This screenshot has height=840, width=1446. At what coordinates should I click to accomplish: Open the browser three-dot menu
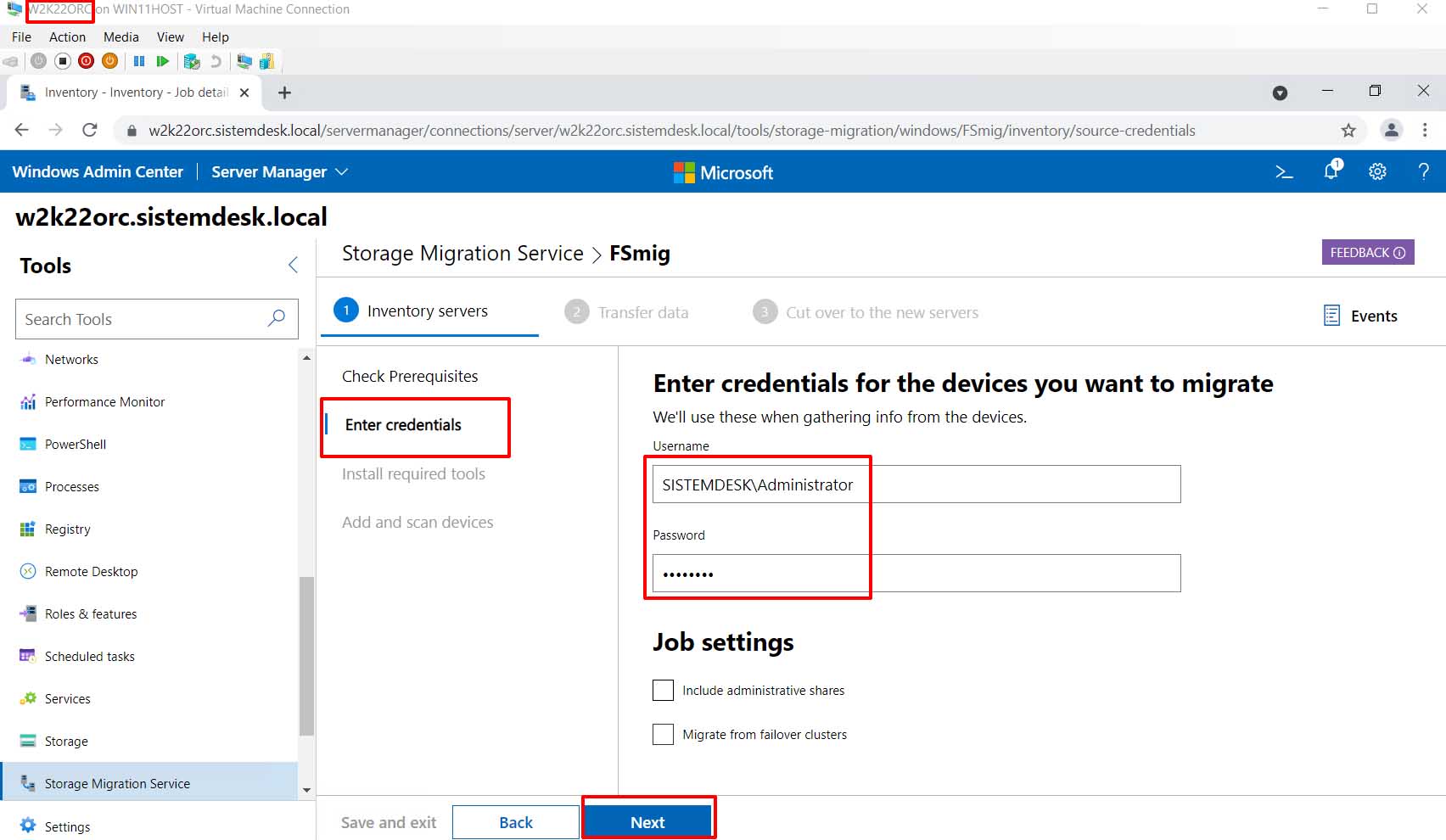pyautogui.click(x=1425, y=130)
